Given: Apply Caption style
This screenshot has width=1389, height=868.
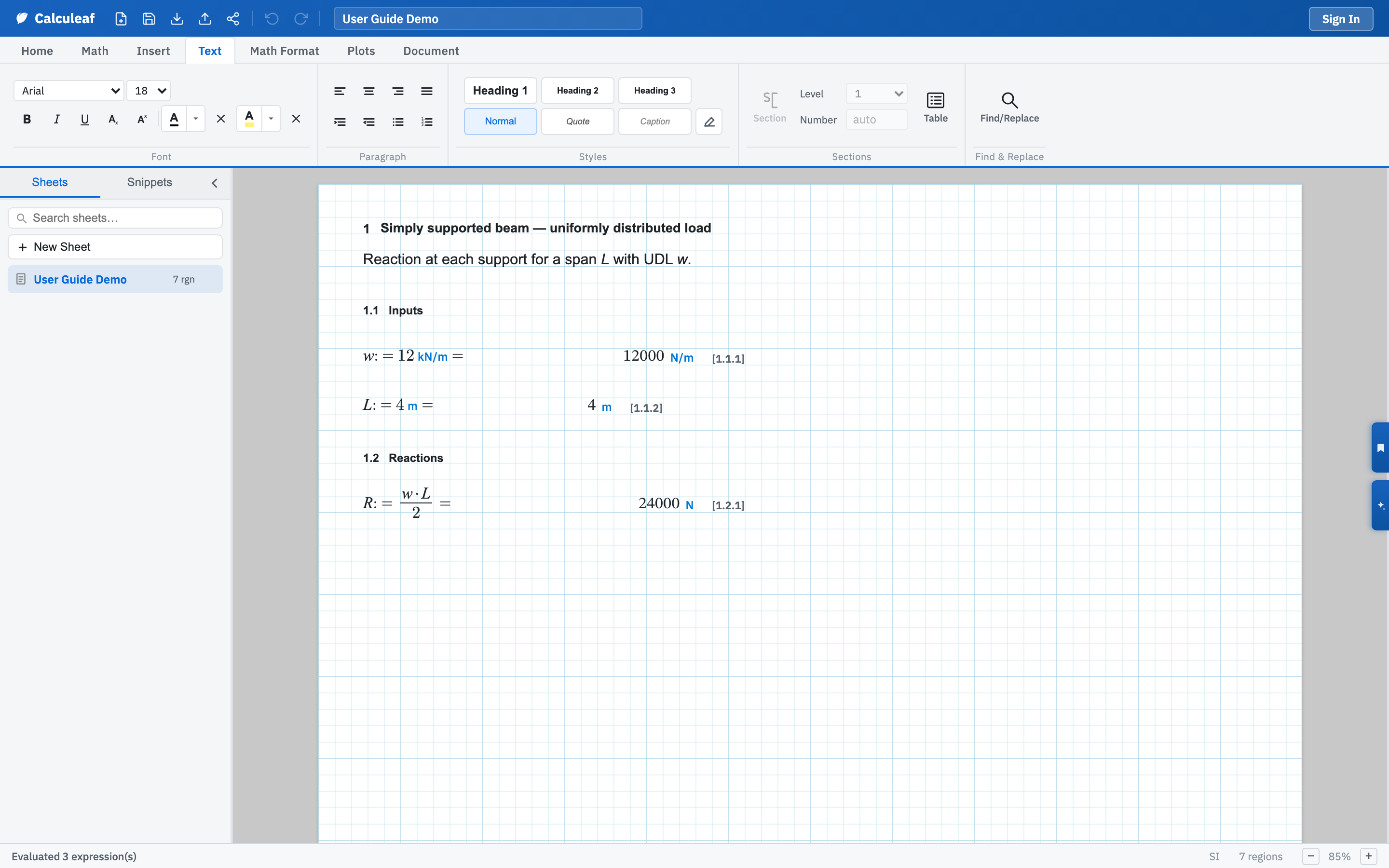Looking at the screenshot, I should pyautogui.click(x=655, y=121).
